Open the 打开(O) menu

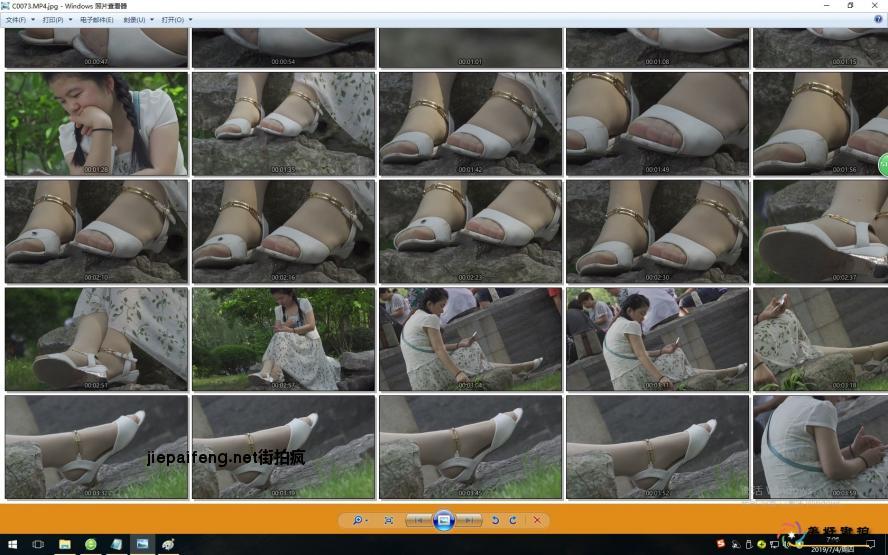[x=176, y=19]
